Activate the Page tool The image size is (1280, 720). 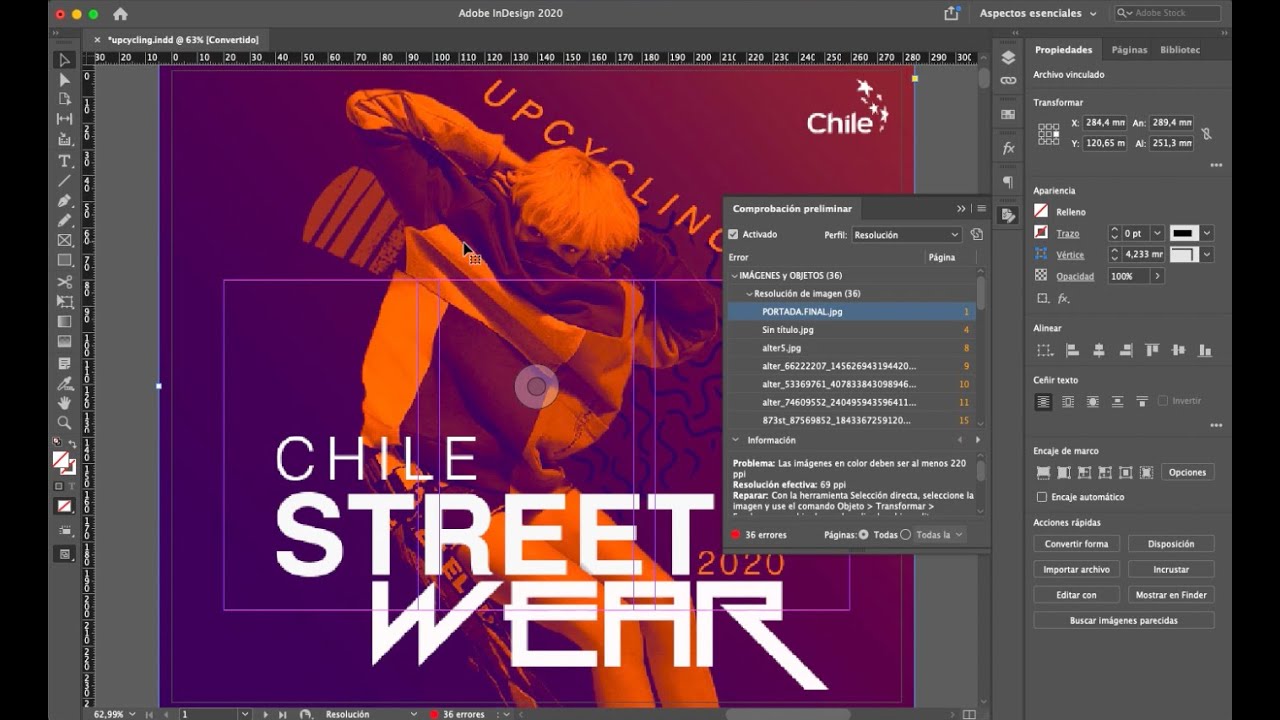click(65, 99)
